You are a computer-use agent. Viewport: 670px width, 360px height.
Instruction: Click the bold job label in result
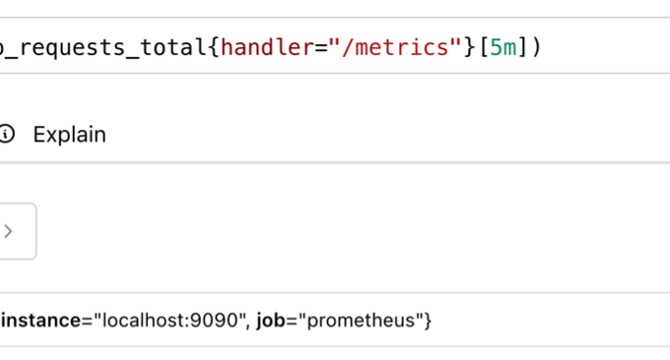(270, 321)
